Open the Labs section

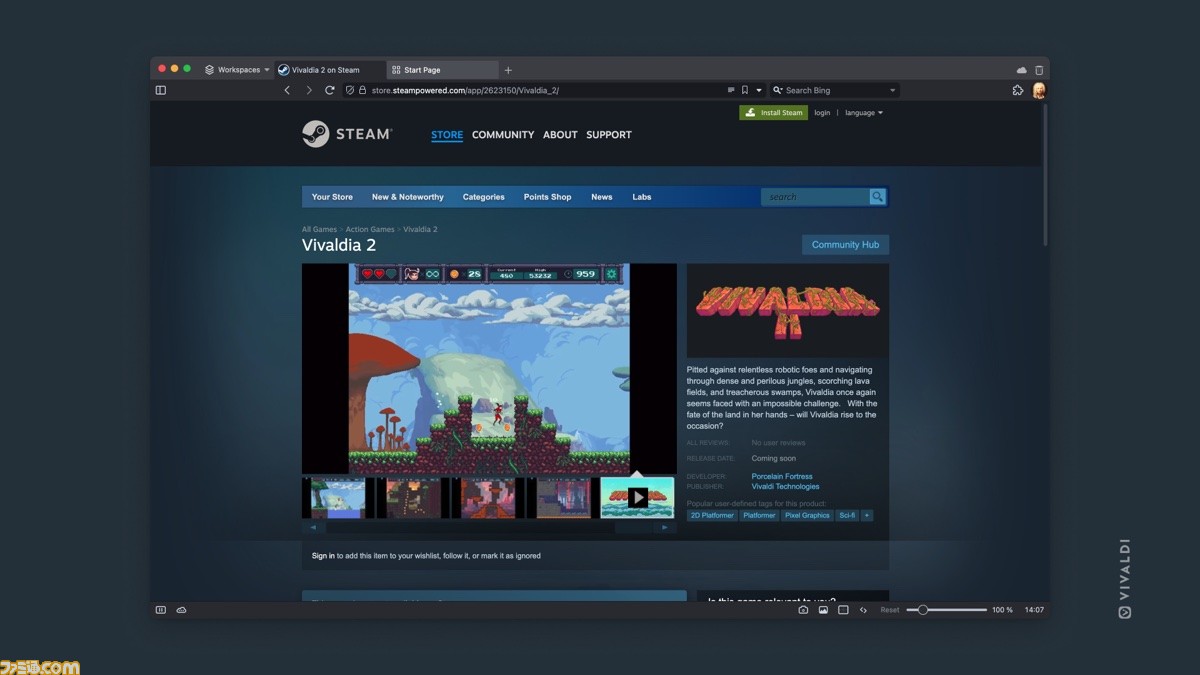tap(642, 197)
